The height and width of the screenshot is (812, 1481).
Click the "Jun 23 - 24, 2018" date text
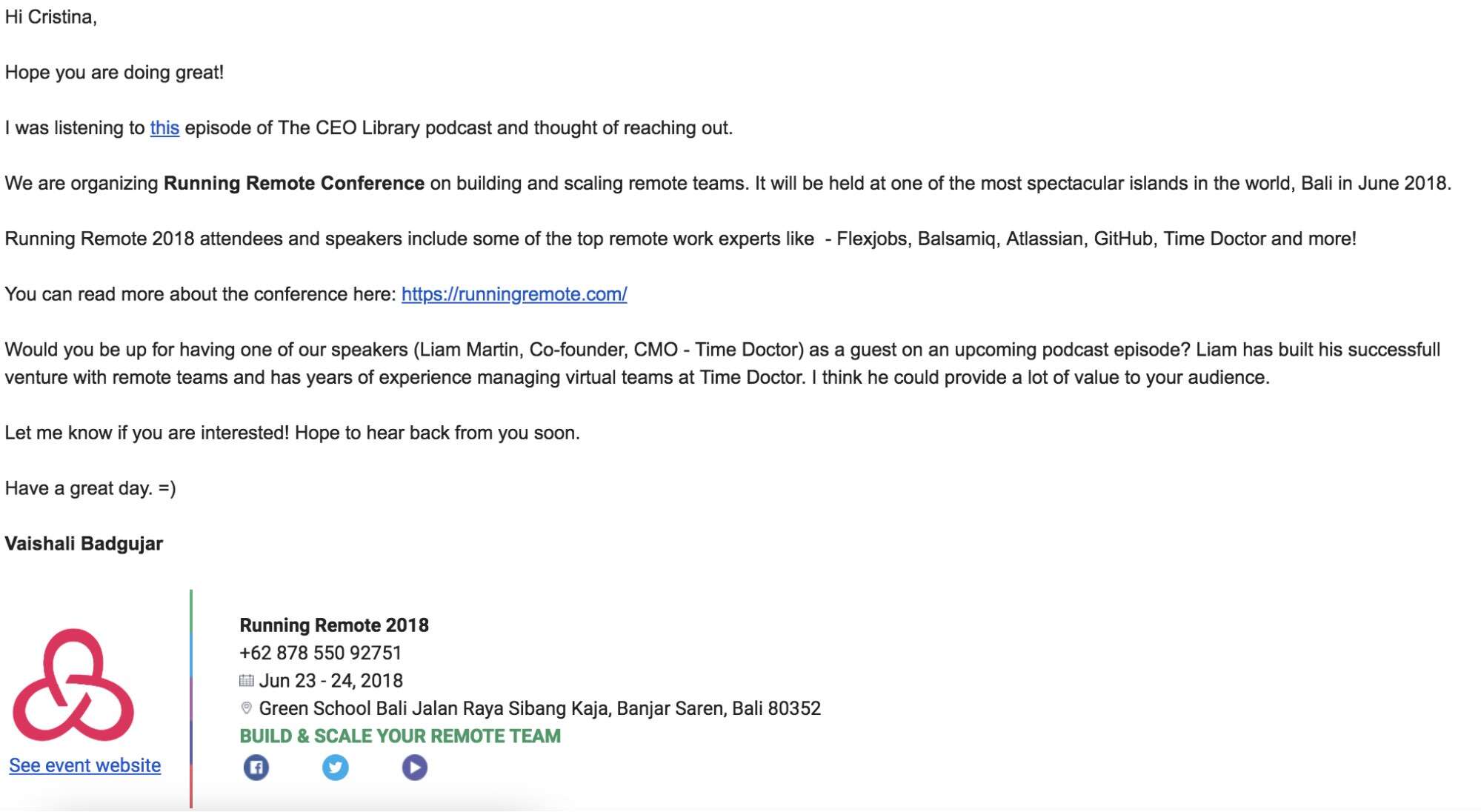tap(331, 681)
